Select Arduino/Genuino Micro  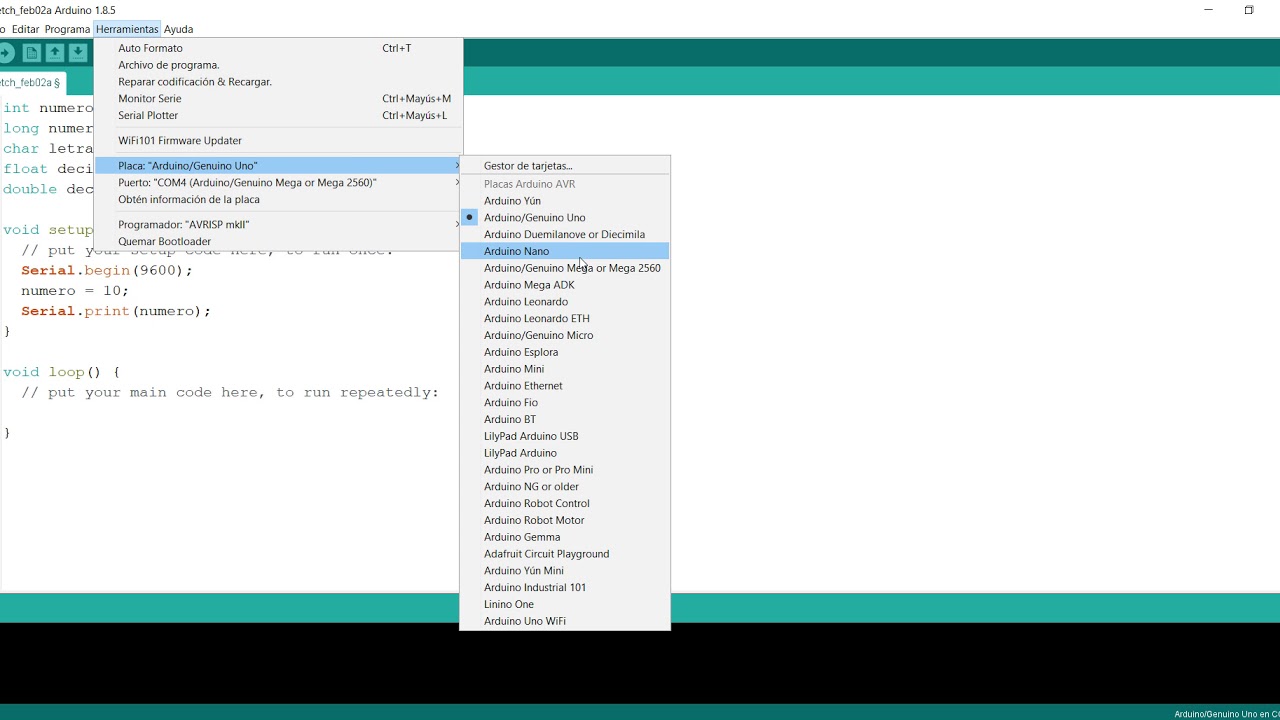[565, 336]
